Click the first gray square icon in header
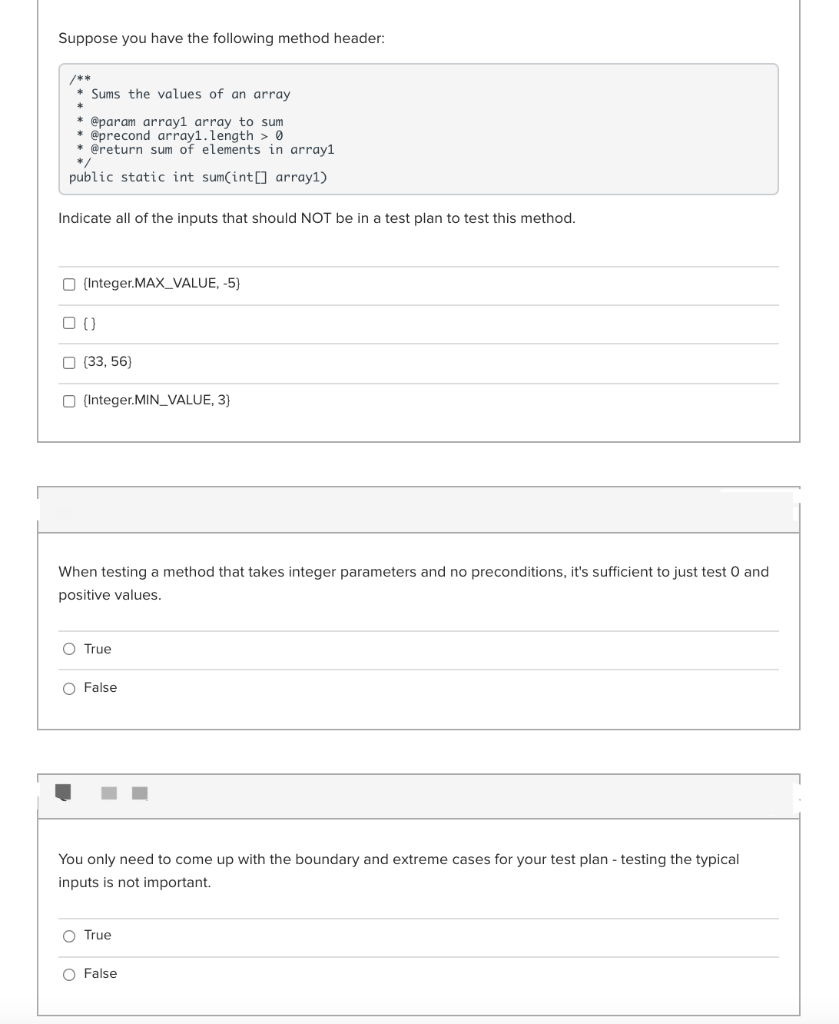The height and width of the screenshot is (1024, 839). point(109,793)
